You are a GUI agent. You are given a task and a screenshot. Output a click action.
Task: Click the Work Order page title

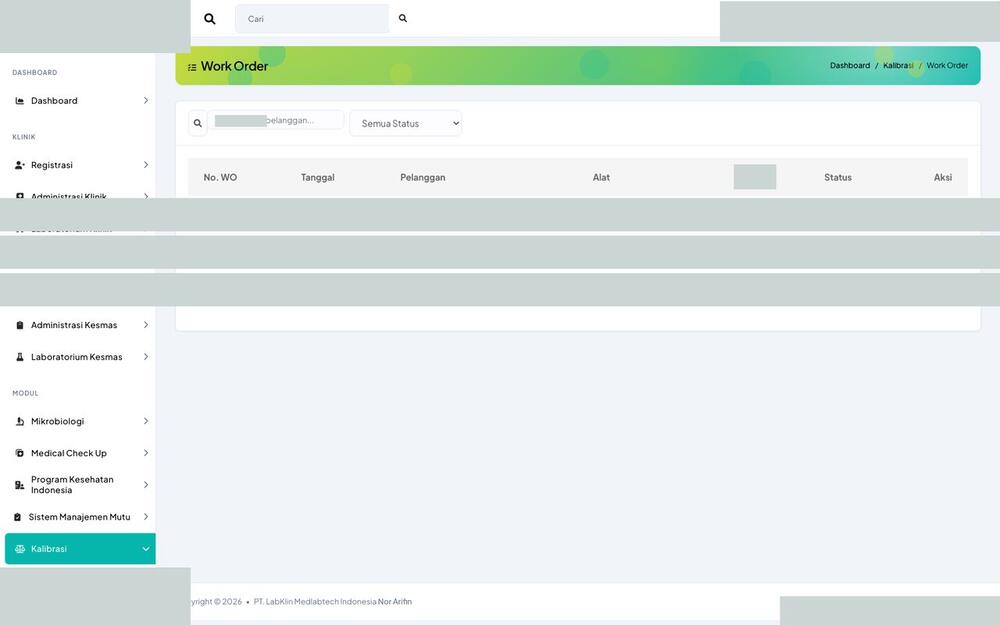(x=235, y=66)
